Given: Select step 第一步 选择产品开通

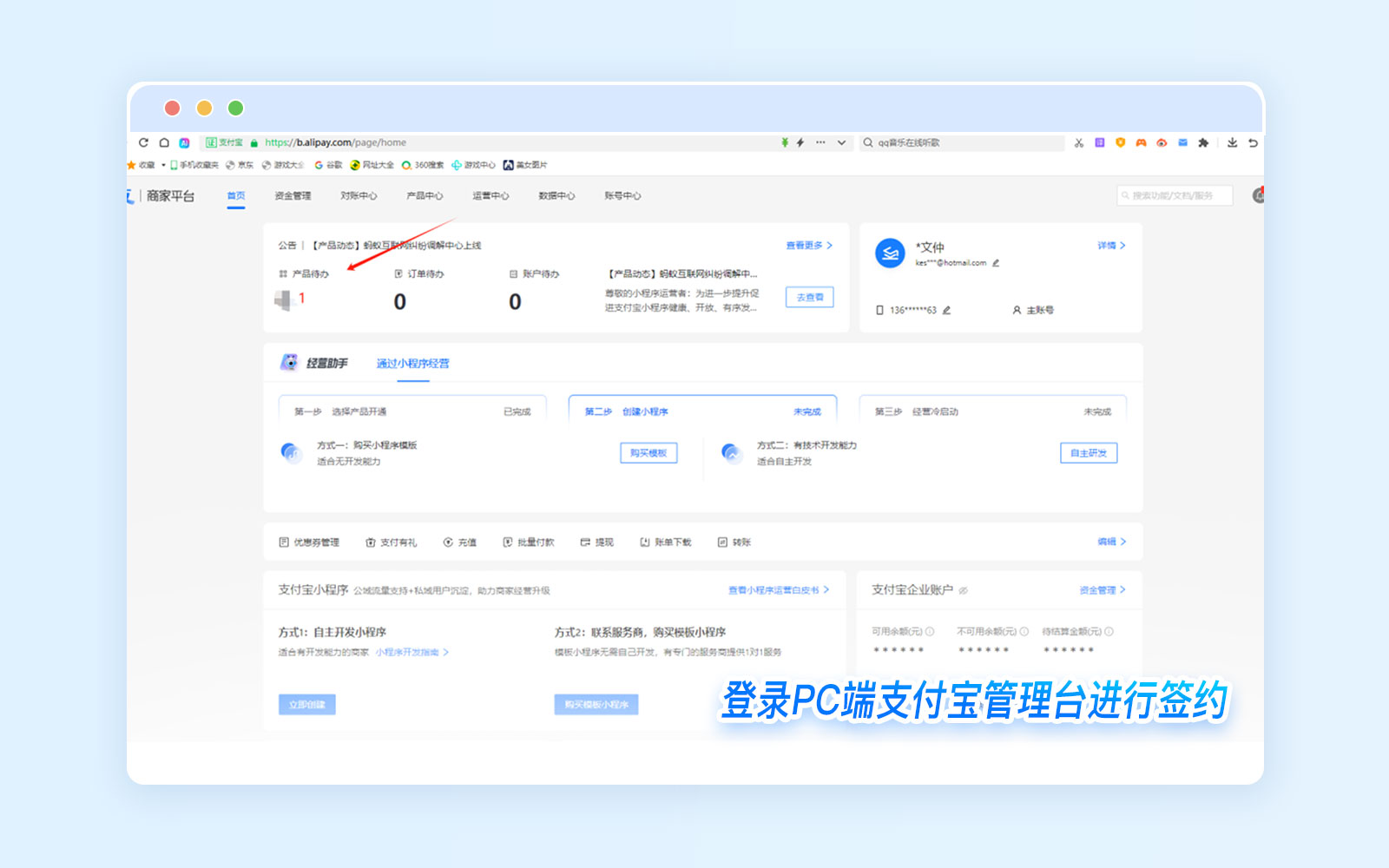Looking at the screenshot, I should (412, 411).
